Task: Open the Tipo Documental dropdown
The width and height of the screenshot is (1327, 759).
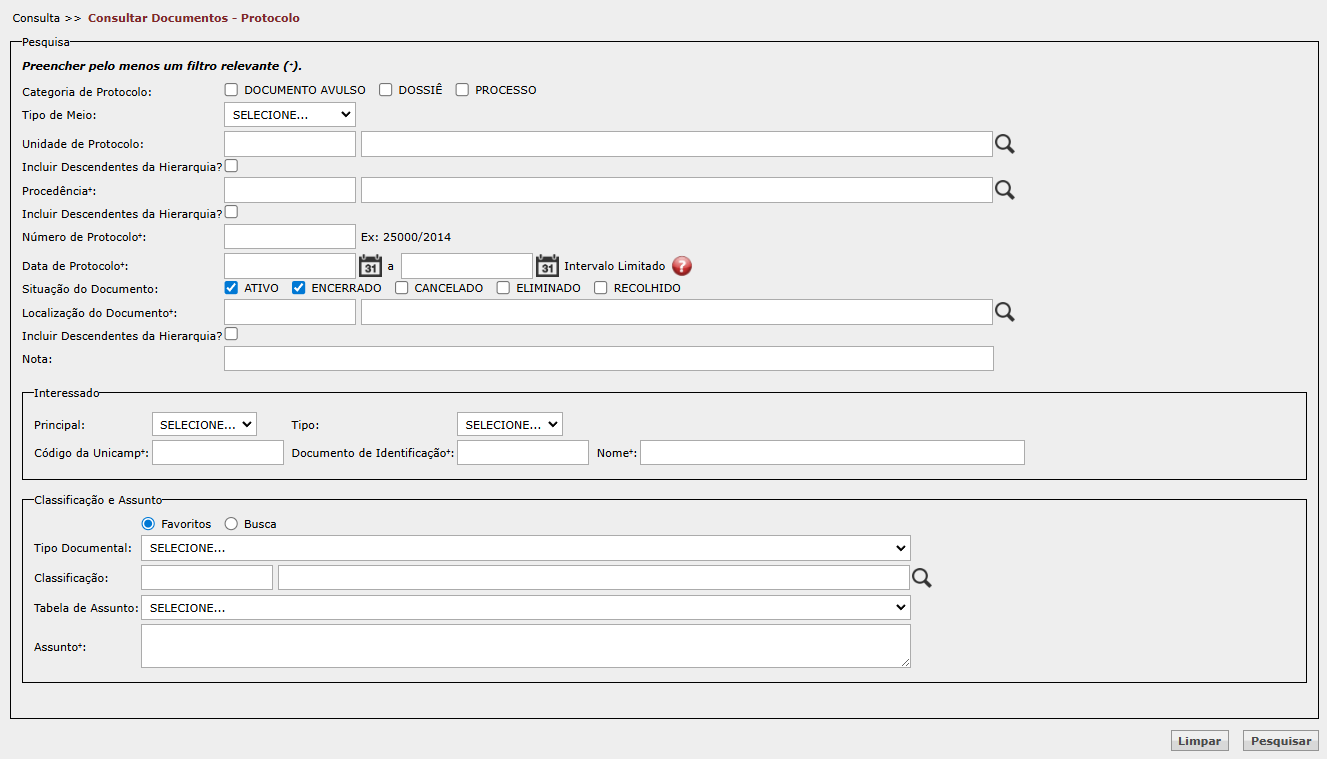Action: click(525, 548)
